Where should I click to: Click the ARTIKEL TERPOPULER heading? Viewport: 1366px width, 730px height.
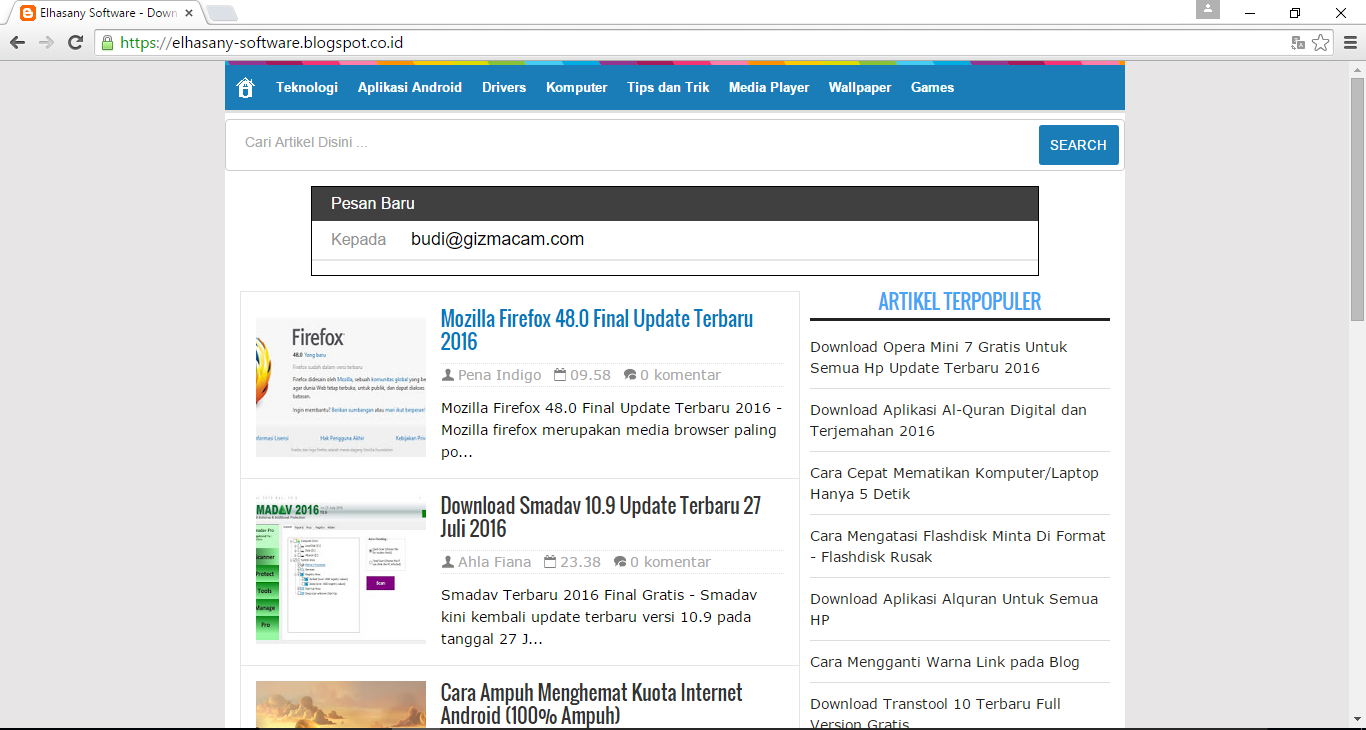[x=960, y=301]
